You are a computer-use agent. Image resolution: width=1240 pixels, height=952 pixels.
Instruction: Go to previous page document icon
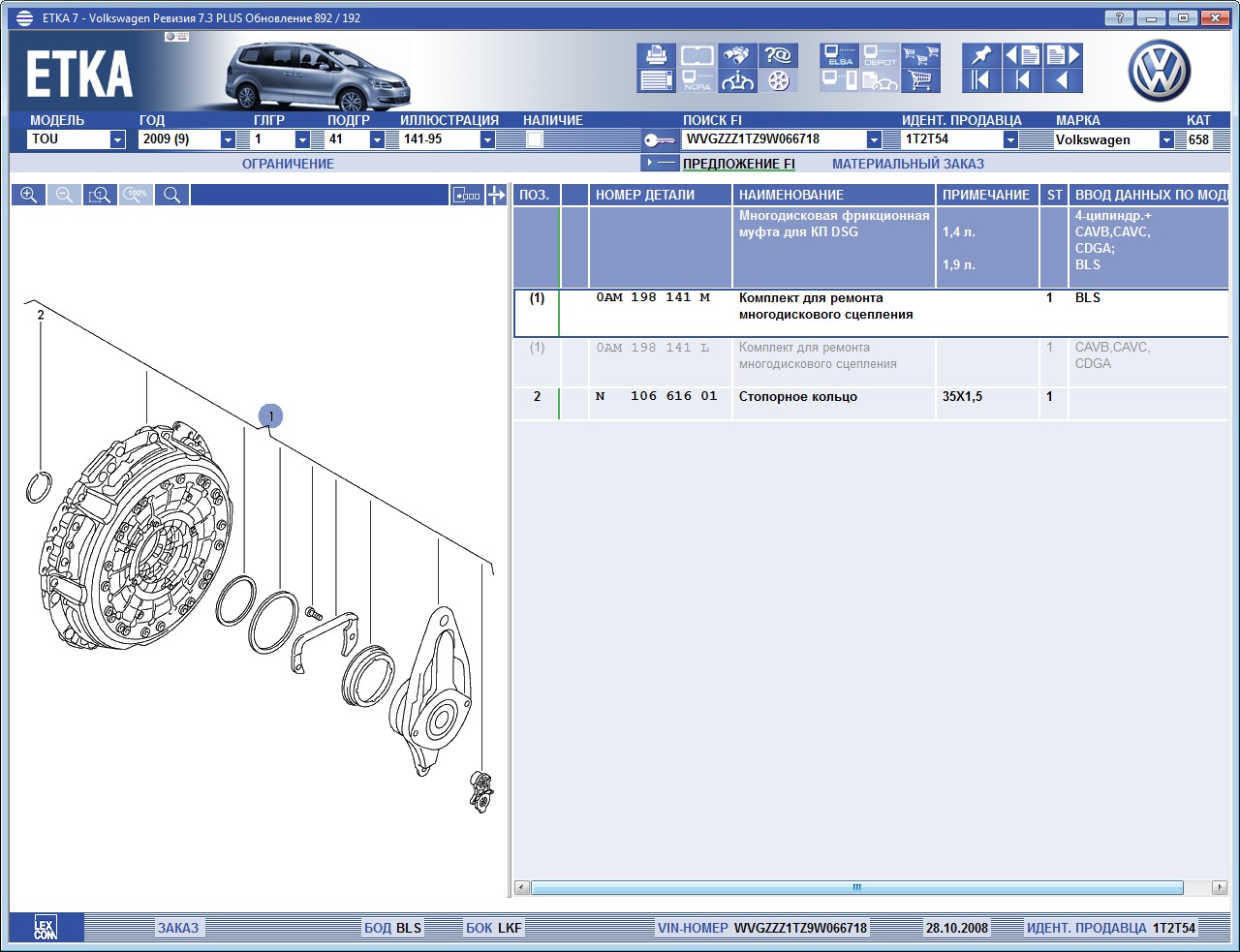pyautogui.click(x=1022, y=55)
